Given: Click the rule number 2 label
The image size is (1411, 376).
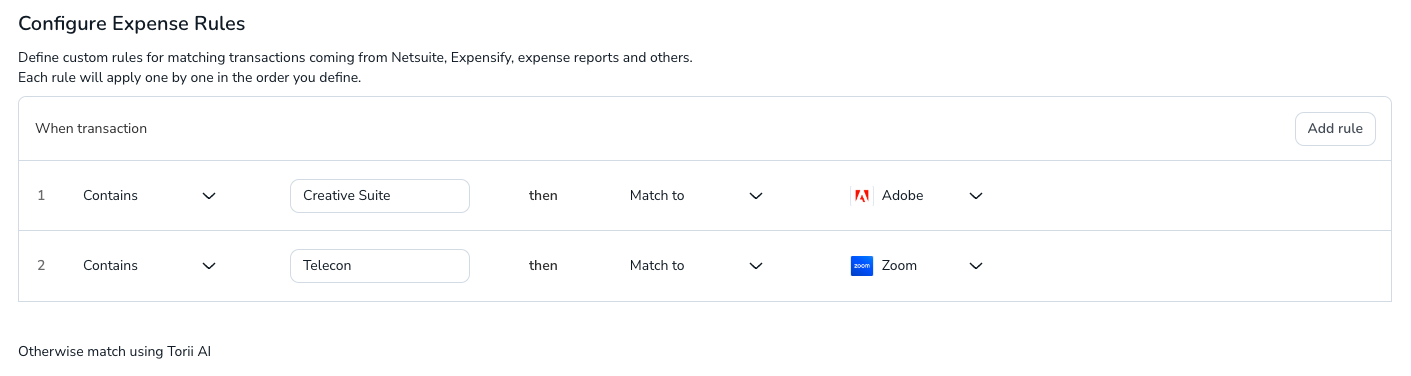Looking at the screenshot, I should point(41,266).
